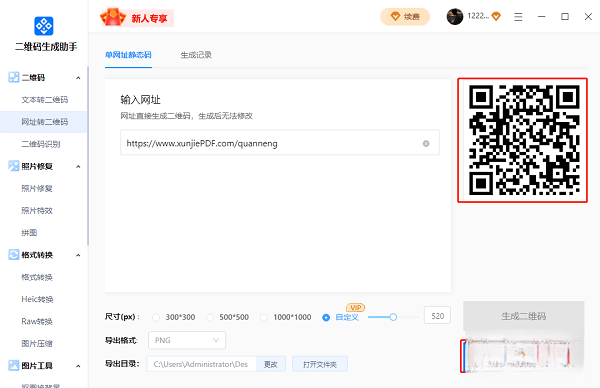Close the application window
Image resolution: width=600 pixels, height=388 pixels.
[588, 17]
